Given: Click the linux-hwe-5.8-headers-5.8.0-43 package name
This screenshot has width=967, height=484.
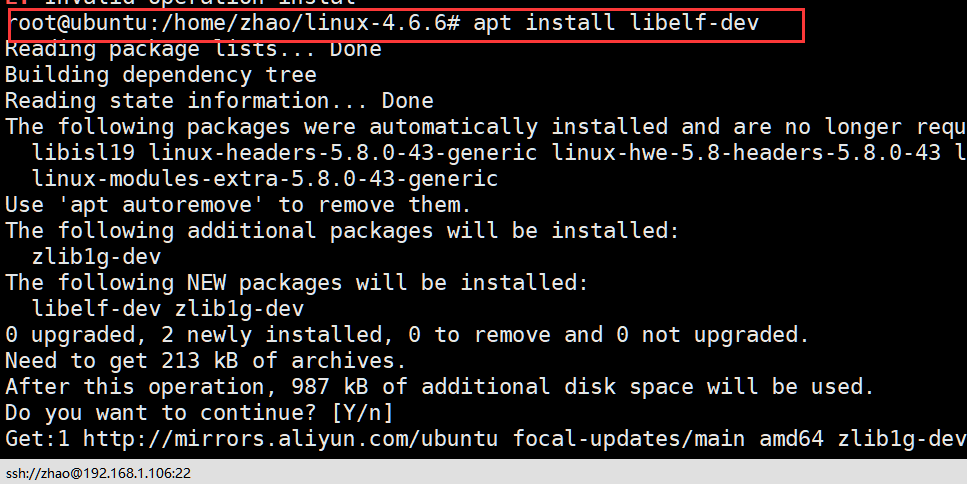Looking at the screenshot, I should [x=746, y=153].
